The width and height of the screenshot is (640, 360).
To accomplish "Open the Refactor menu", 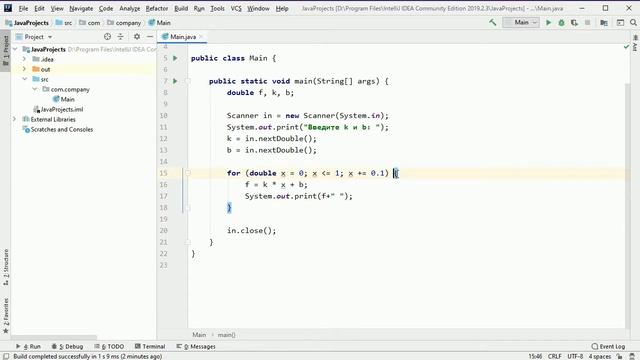I will pos(157,8).
